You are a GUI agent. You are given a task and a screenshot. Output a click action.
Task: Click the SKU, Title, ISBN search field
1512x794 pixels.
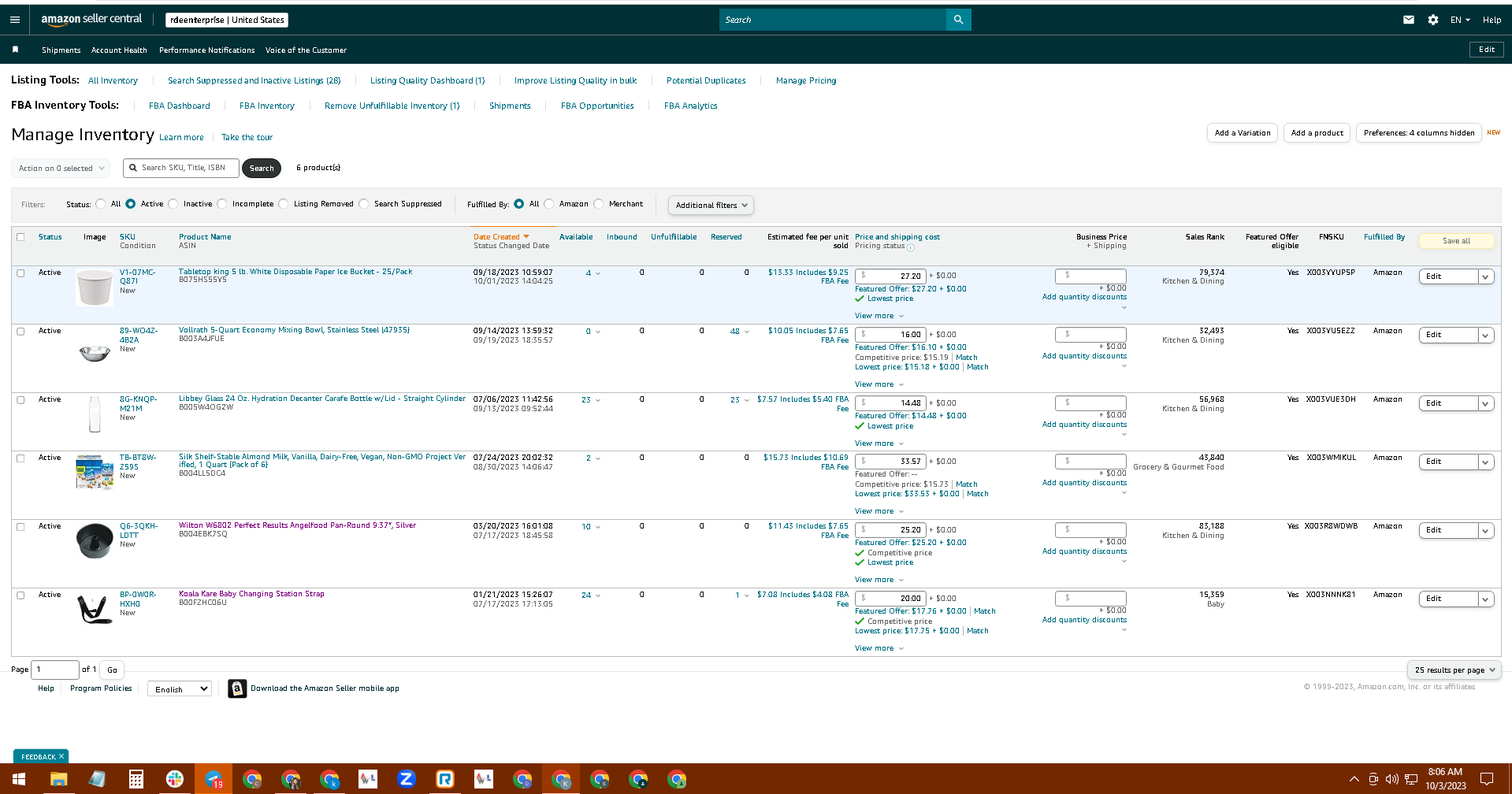(181, 168)
